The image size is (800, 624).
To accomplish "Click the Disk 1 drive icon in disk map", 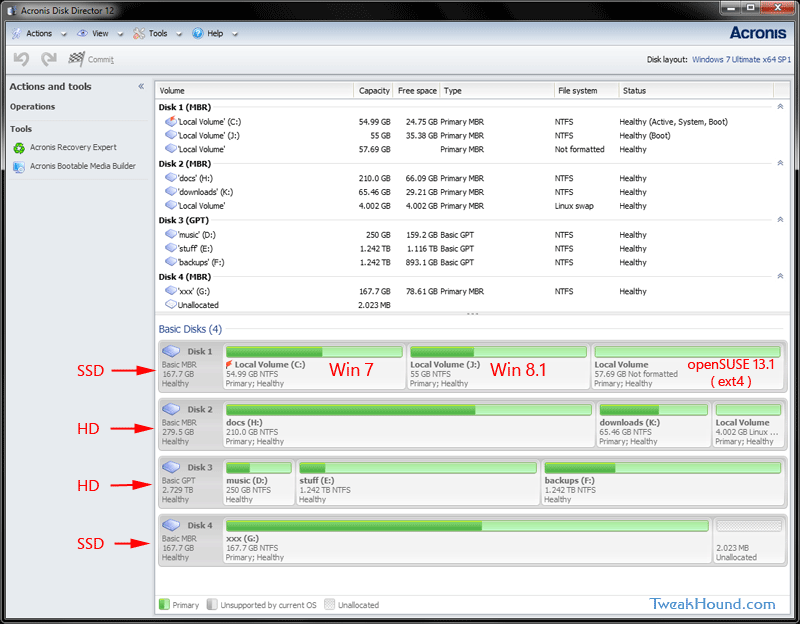I will tap(171, 351).
